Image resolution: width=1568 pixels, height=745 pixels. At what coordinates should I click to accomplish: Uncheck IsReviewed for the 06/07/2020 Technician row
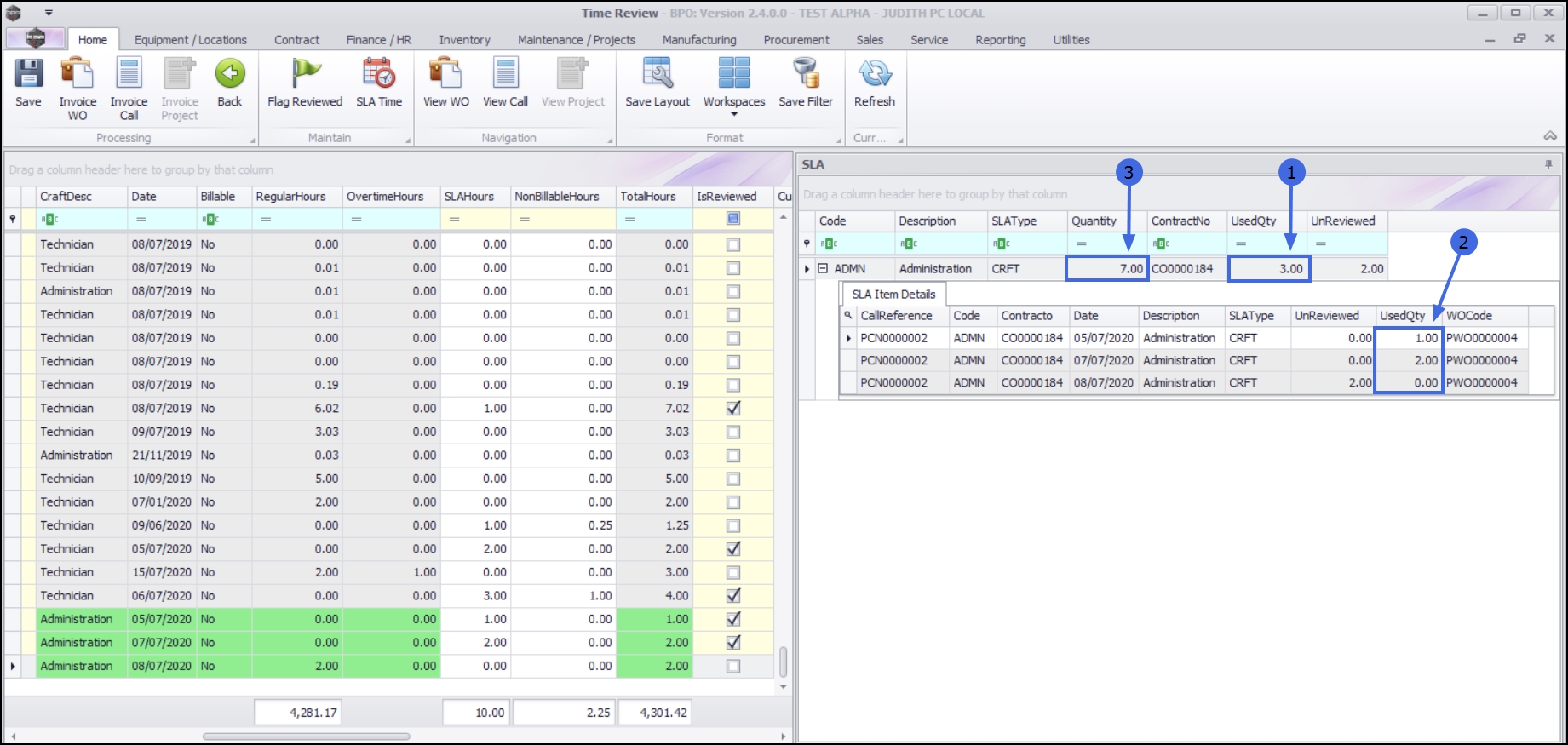pos(732,596)
